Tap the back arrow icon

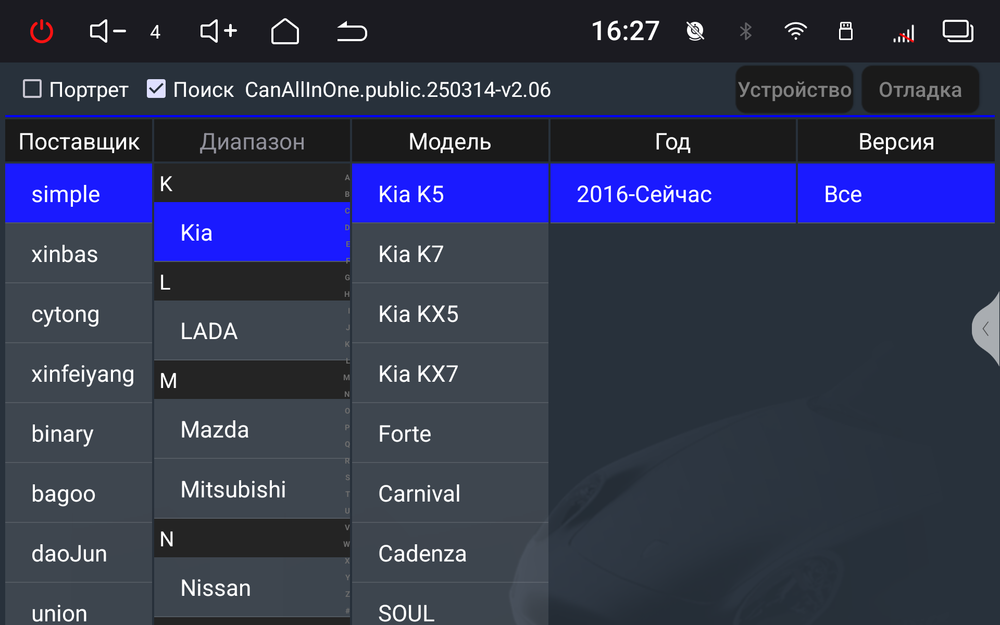click(351, 31)
